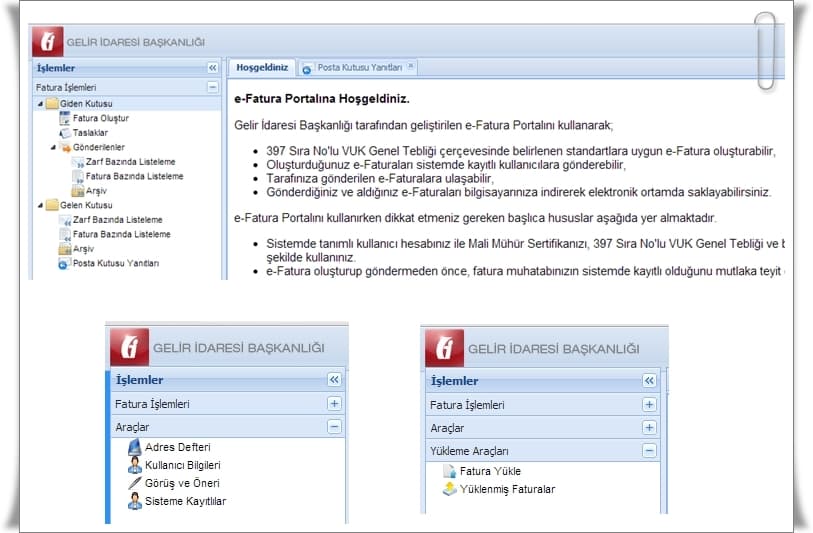Expand Fatura İşlemleri in the Yükleme Araçları panel
The width and height of the screenshot is (813, 533).
[x=649, y=404]
